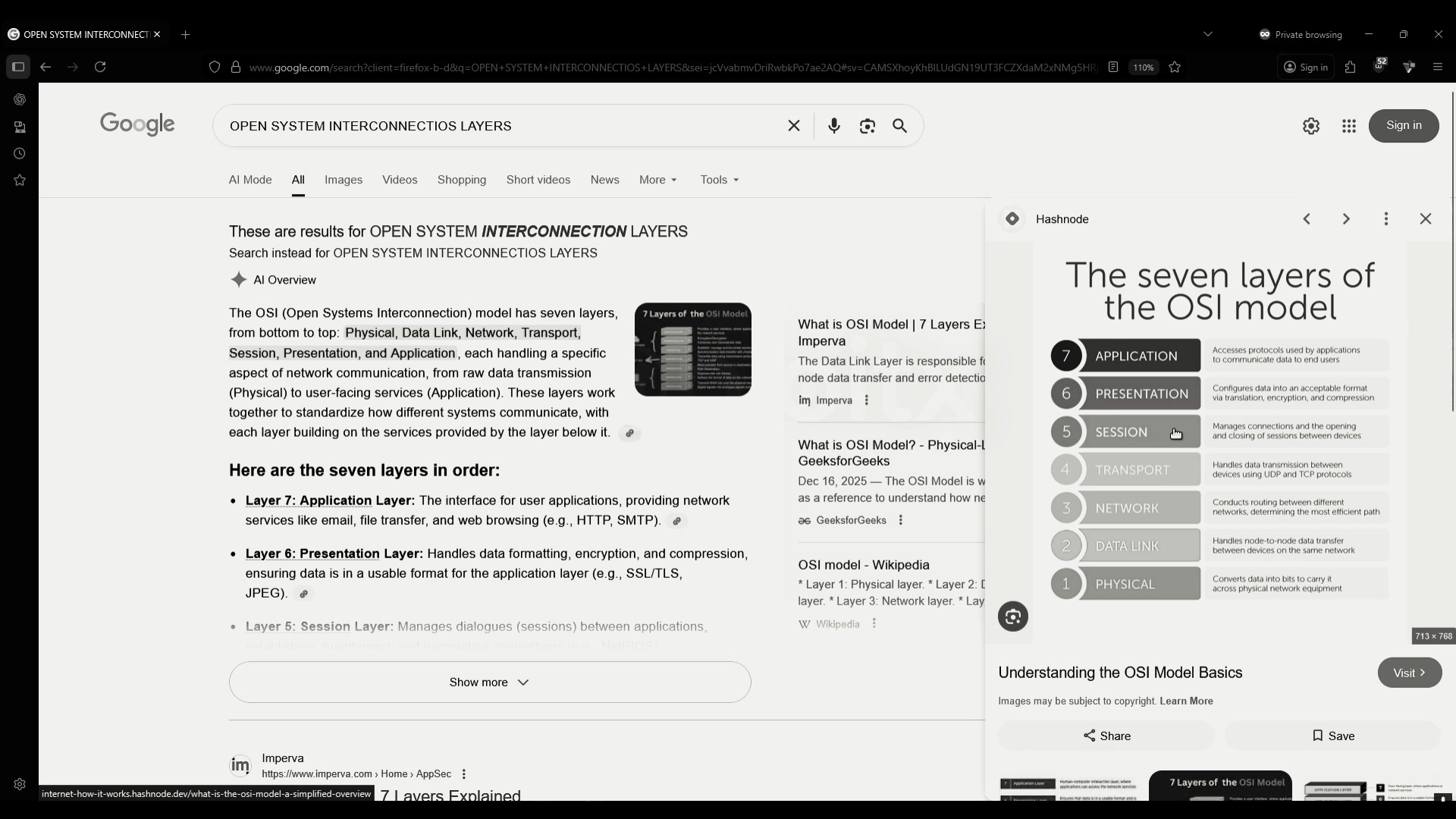The height and width of the screenshot is (819, 1456).
Task: Sign in to Firefox account in toolbar
Action: (1306, 67)
